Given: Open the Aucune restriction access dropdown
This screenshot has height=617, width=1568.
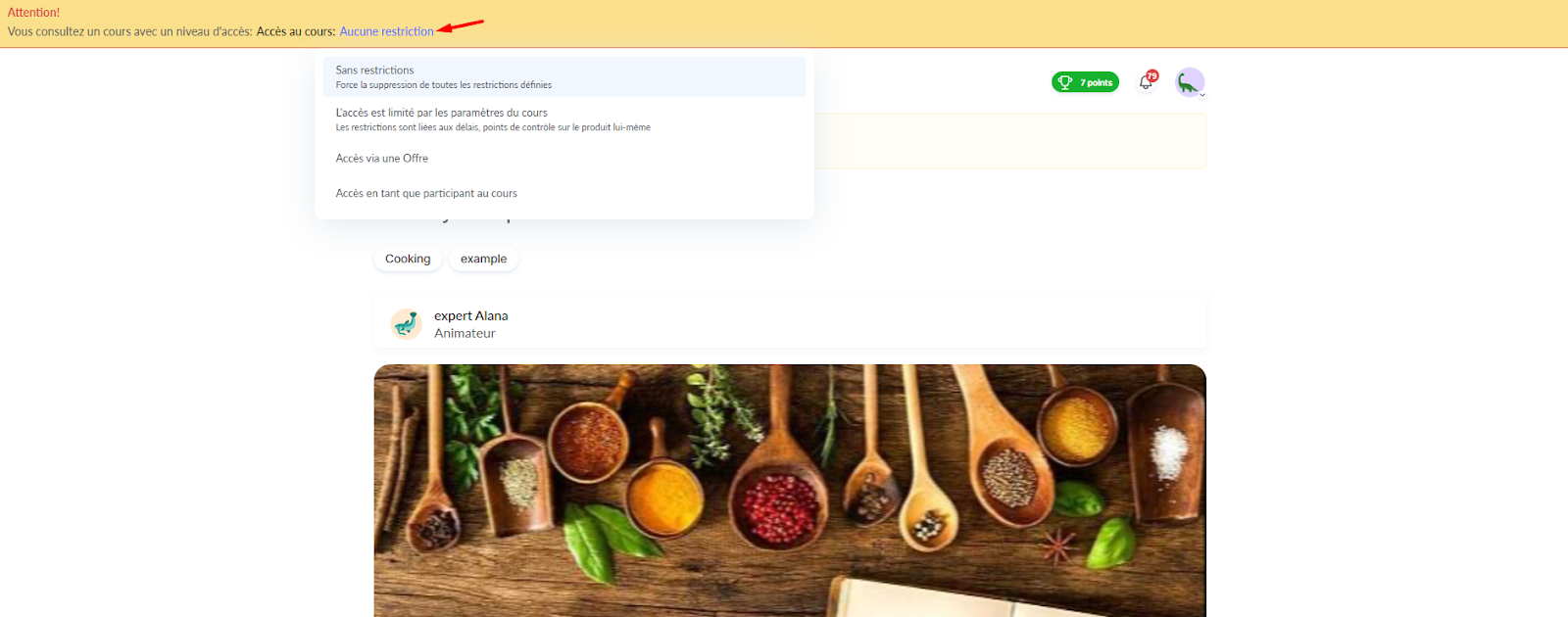Looking at the screenshot, I should (386, 31).
